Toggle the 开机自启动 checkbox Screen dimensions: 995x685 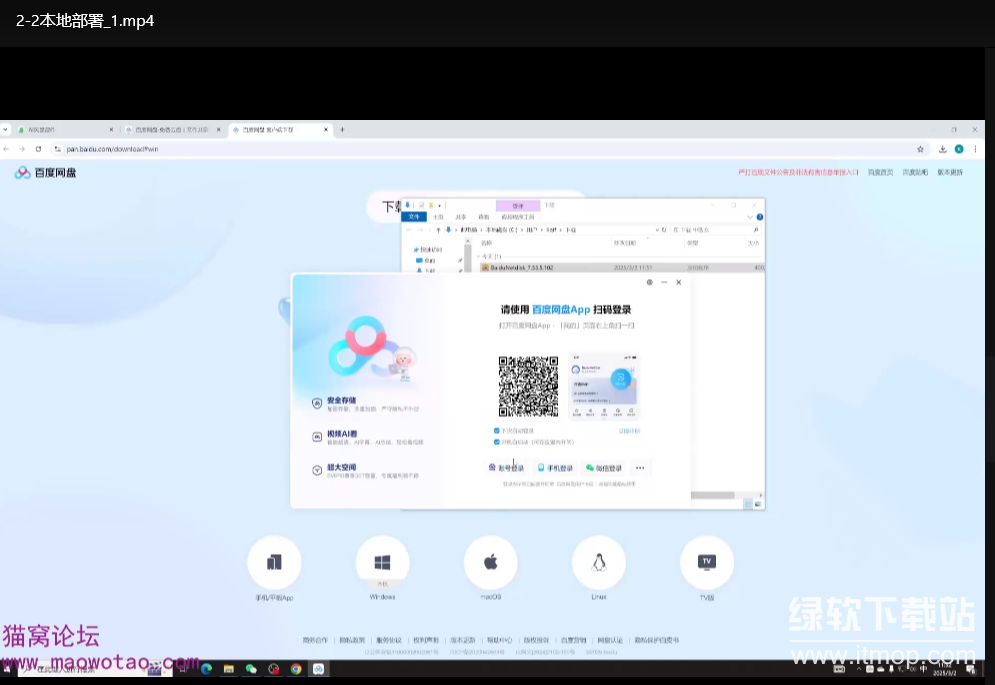point(496,442)
